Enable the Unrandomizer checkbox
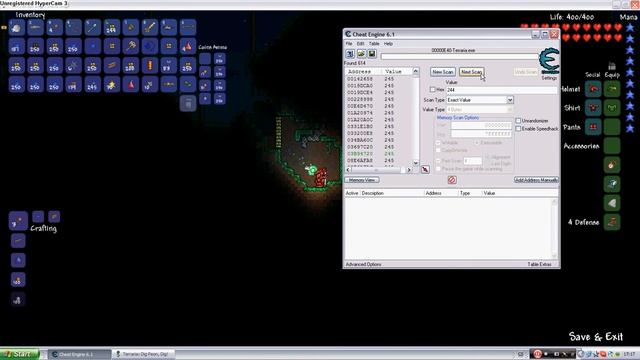The width and height of the screenshot is (640, 360). [518, 121]
